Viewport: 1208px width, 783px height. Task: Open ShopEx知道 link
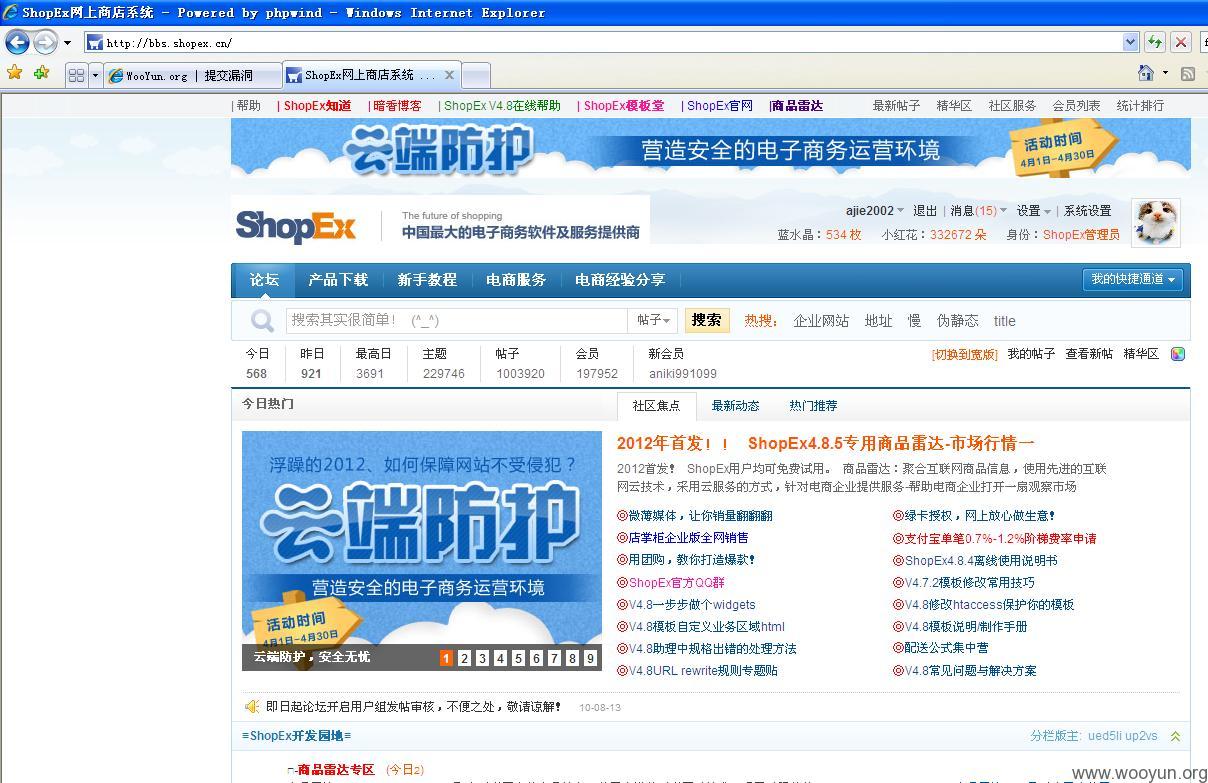point(317,105)
